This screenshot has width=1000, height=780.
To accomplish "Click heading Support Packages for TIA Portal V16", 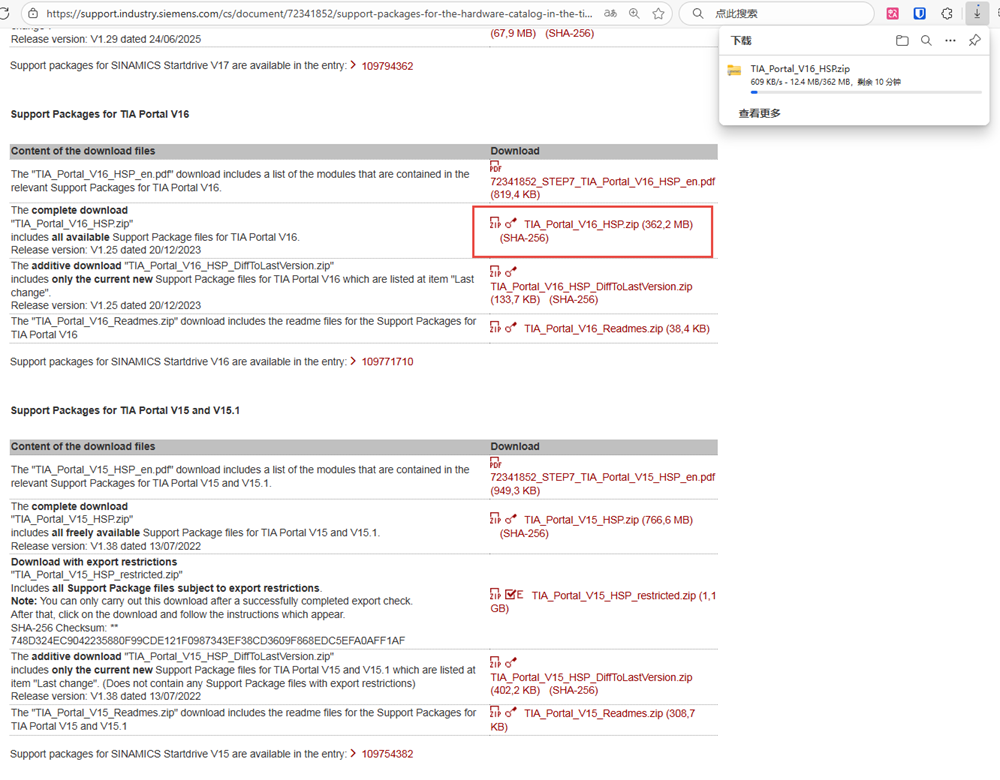I will [100, 114].
